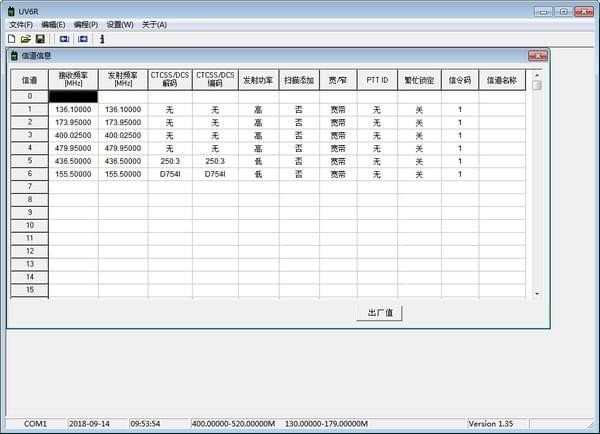Click the radio icon of channel info window
600x434 pixels.
pyautogui.click(x=14, y=56)
